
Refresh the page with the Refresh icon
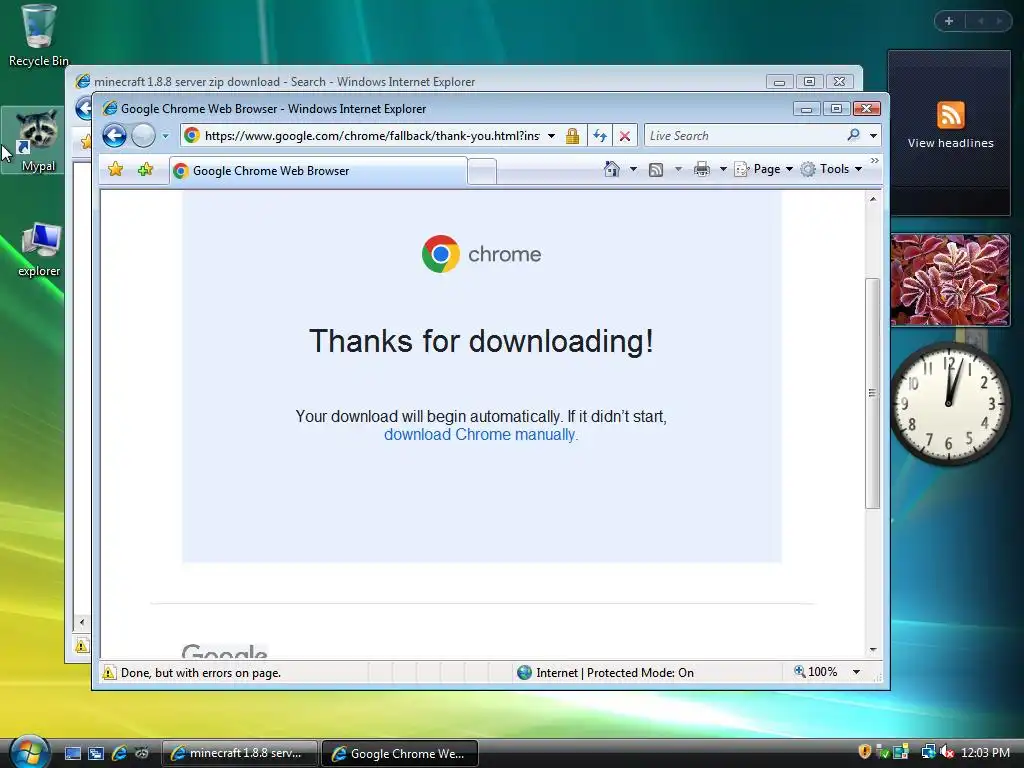pos(600,136)
